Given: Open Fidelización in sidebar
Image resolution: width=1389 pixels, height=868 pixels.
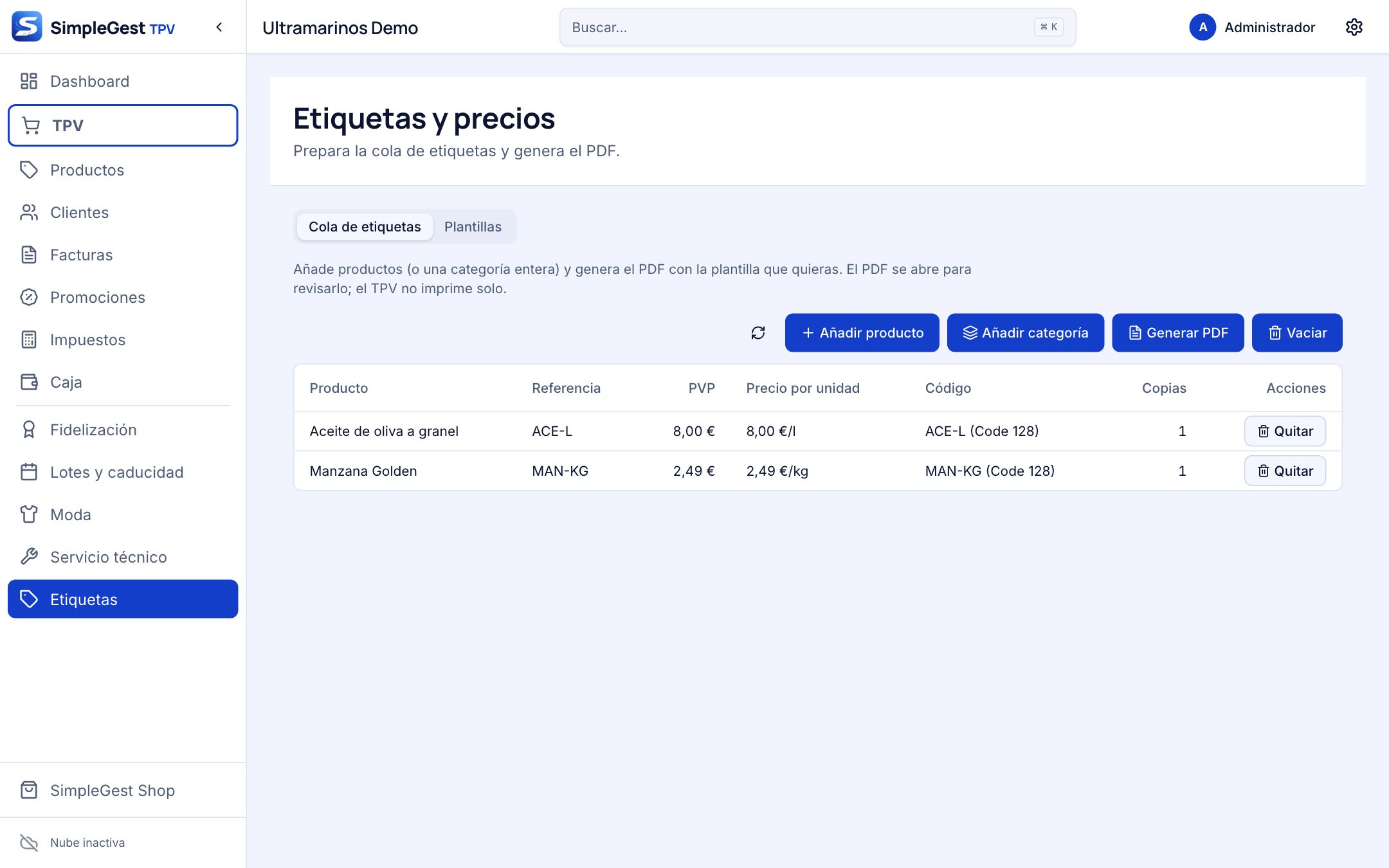Looking at the screenshot, I should [123, 429].
